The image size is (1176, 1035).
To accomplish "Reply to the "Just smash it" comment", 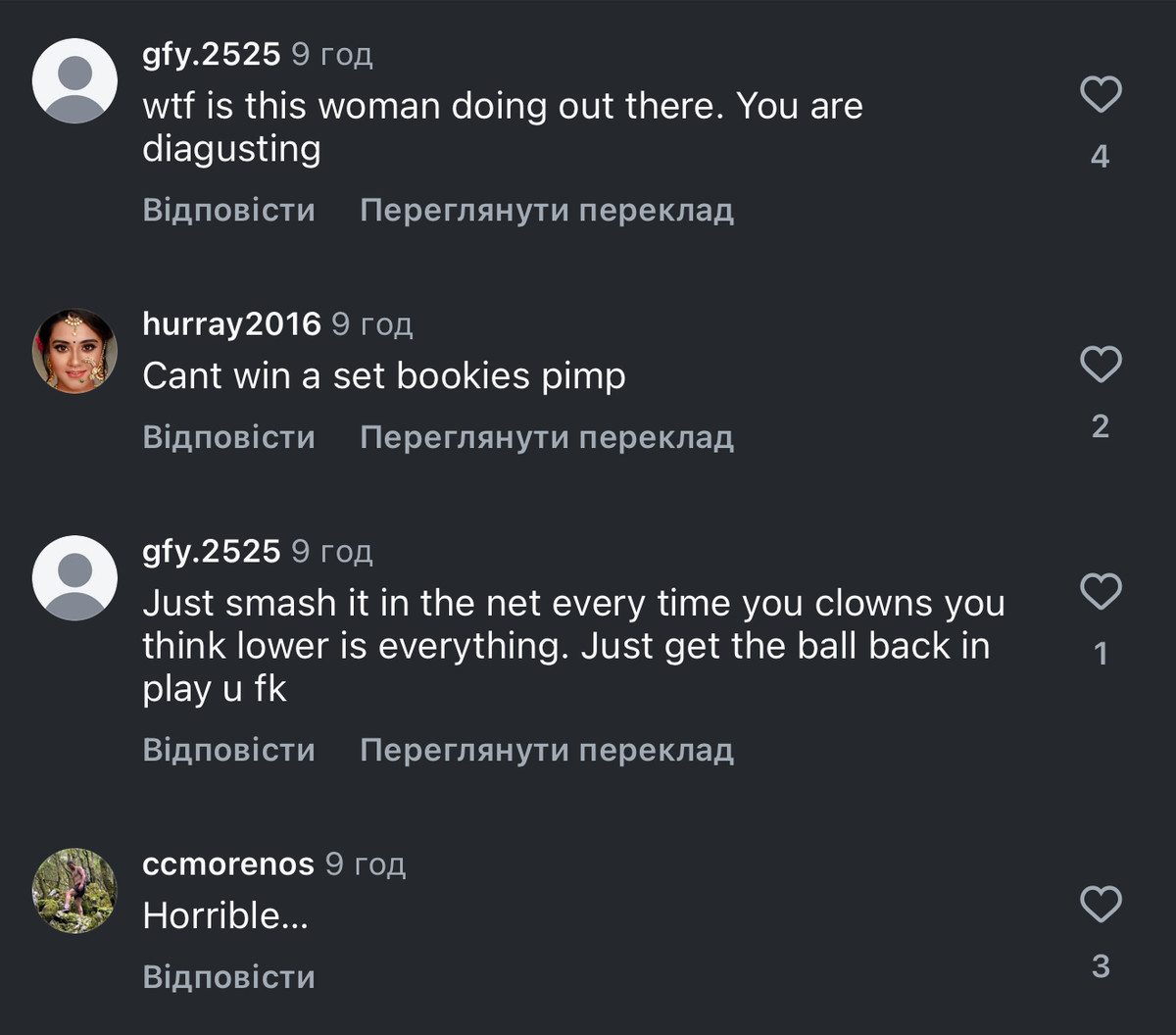I will pyautogui.click(x=228, y=750).
